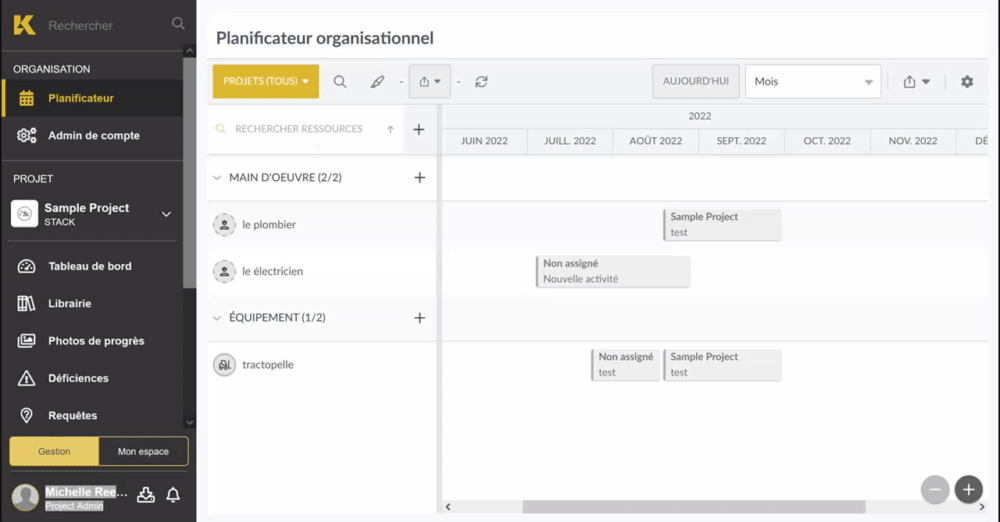The width and height of the screenshot is (1000, 522).
Task: Click the sidebar search magnifier icon
Action: click(x=178, y=24)
